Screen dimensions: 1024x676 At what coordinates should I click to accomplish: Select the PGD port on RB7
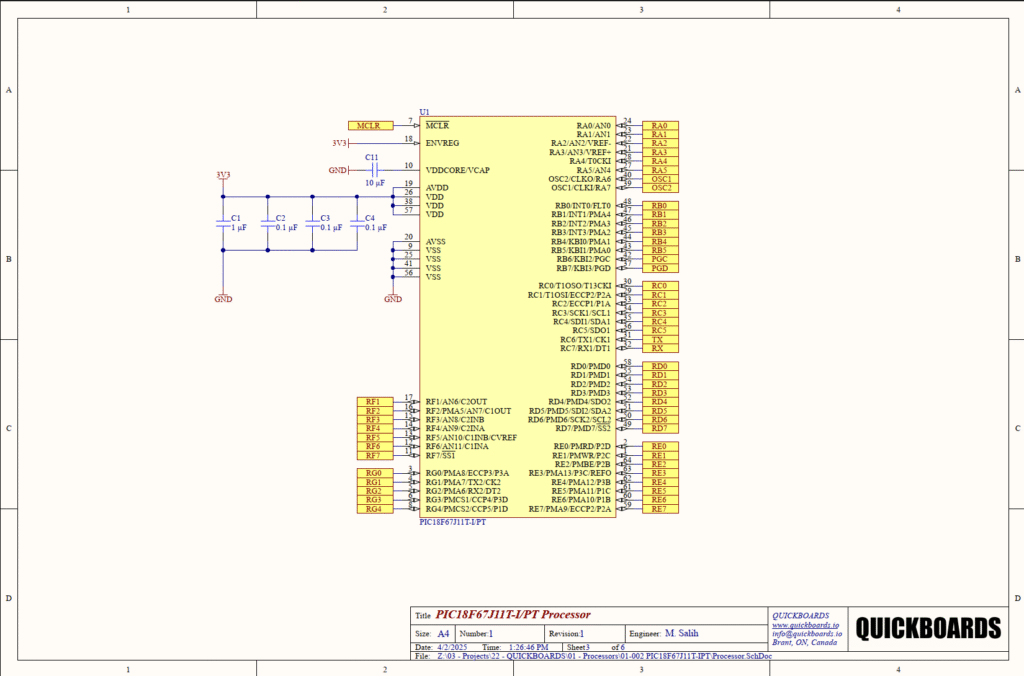660,268
